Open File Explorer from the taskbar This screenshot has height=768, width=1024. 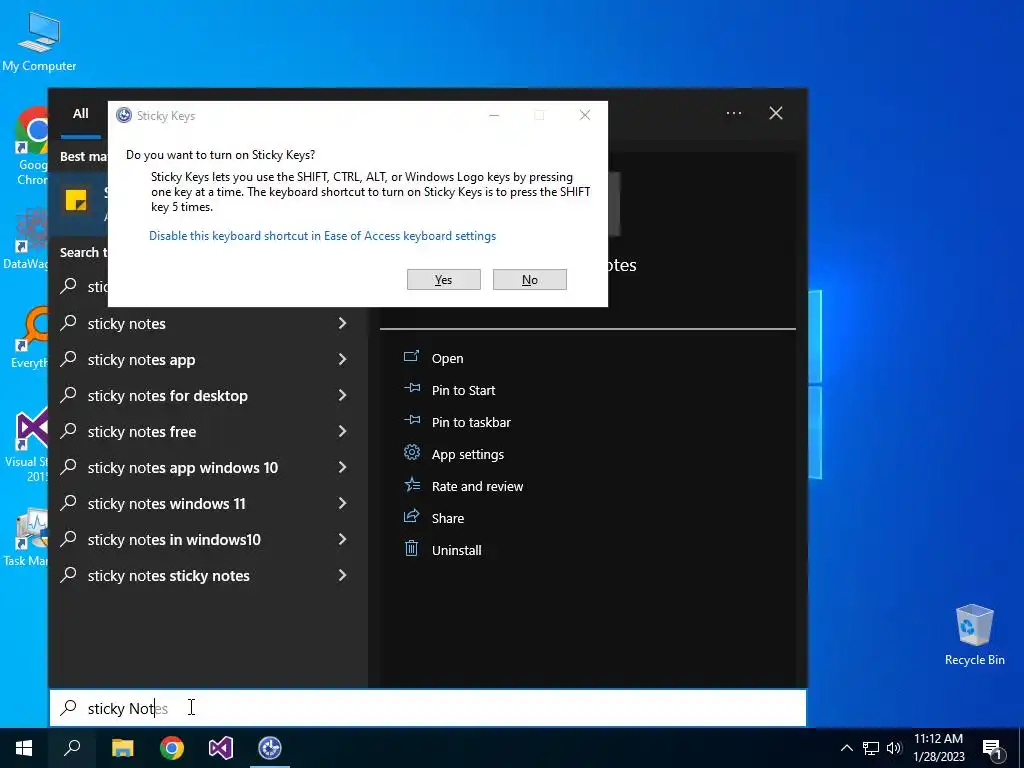point(122,748)
